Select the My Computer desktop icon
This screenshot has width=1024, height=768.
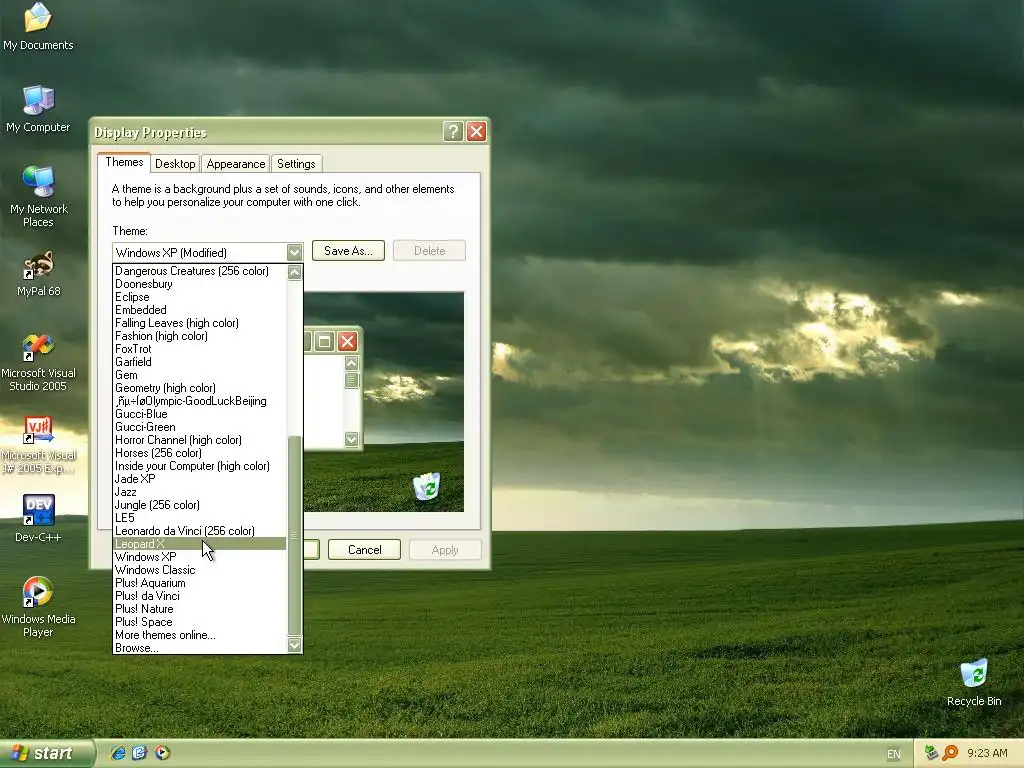click(38, 108)
